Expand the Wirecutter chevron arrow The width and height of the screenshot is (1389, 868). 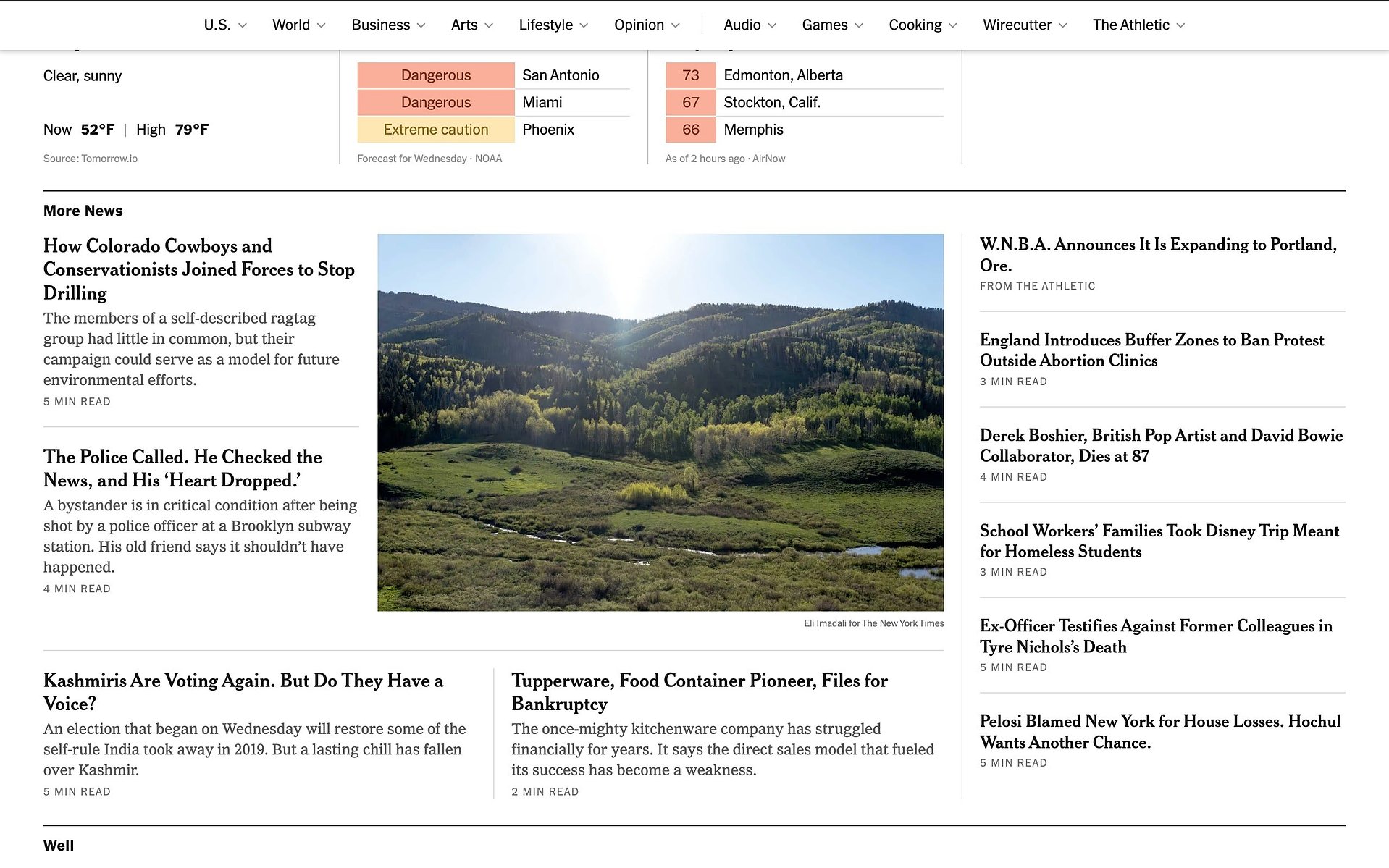point(1063,25)
